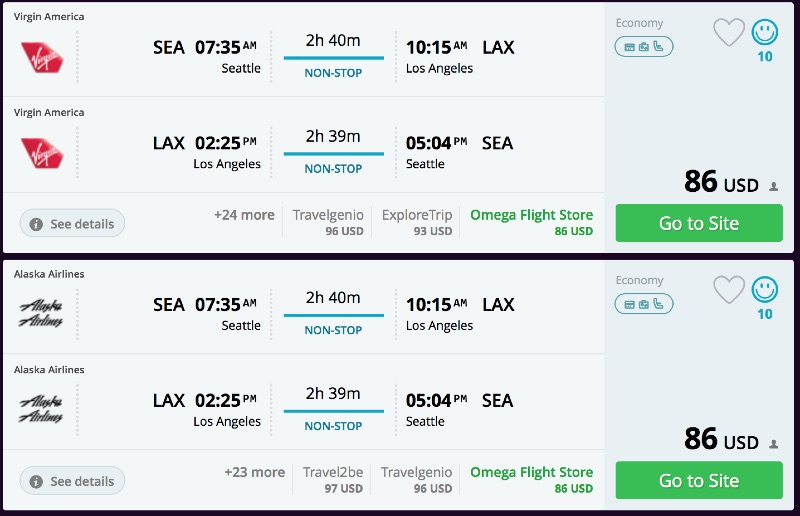Click the smiley rating face on the Virgin America result
Screen dimensions: 800x516
(x=765, y=32)
